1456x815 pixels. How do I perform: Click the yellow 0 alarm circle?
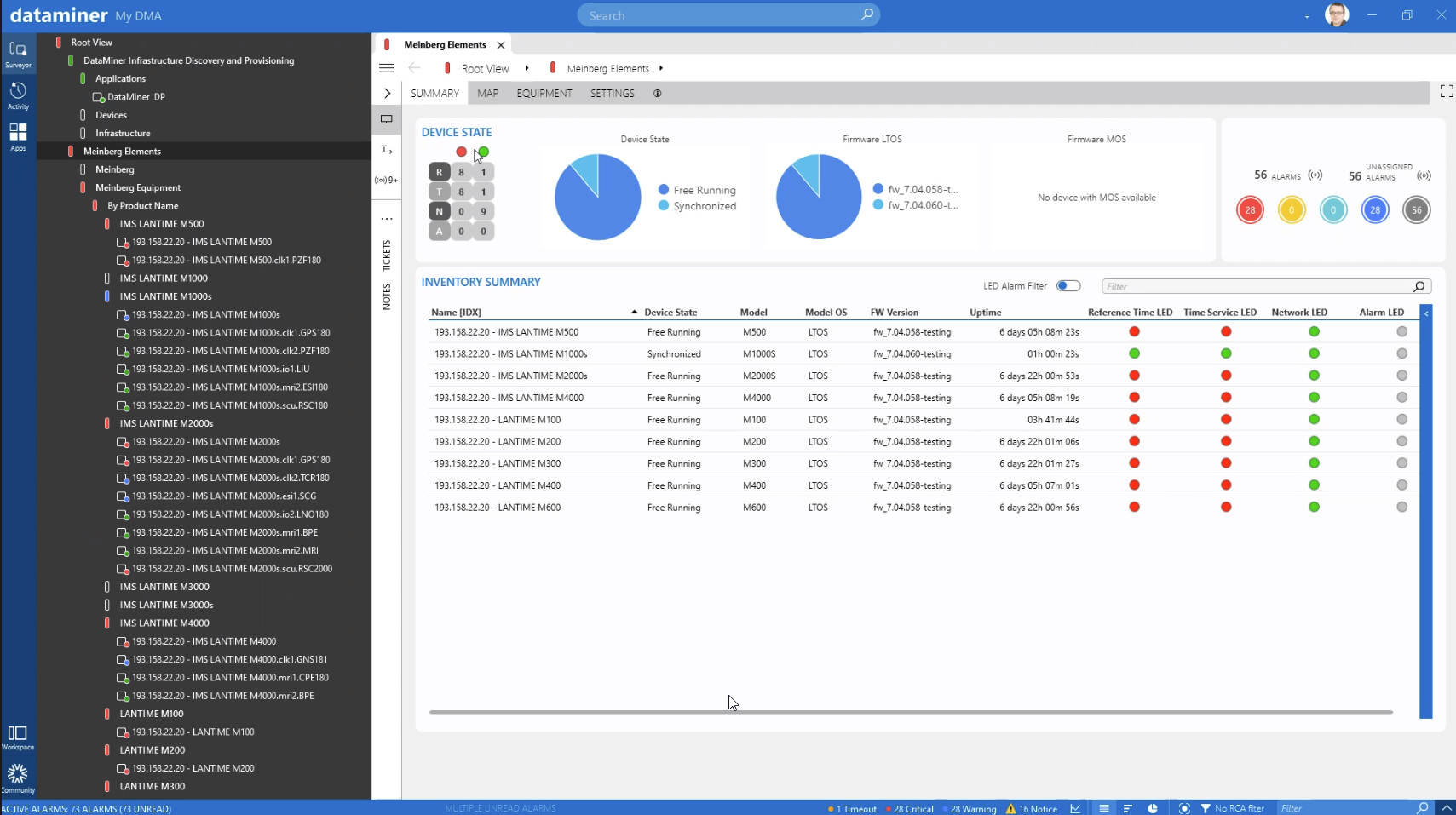[1292, 210]
